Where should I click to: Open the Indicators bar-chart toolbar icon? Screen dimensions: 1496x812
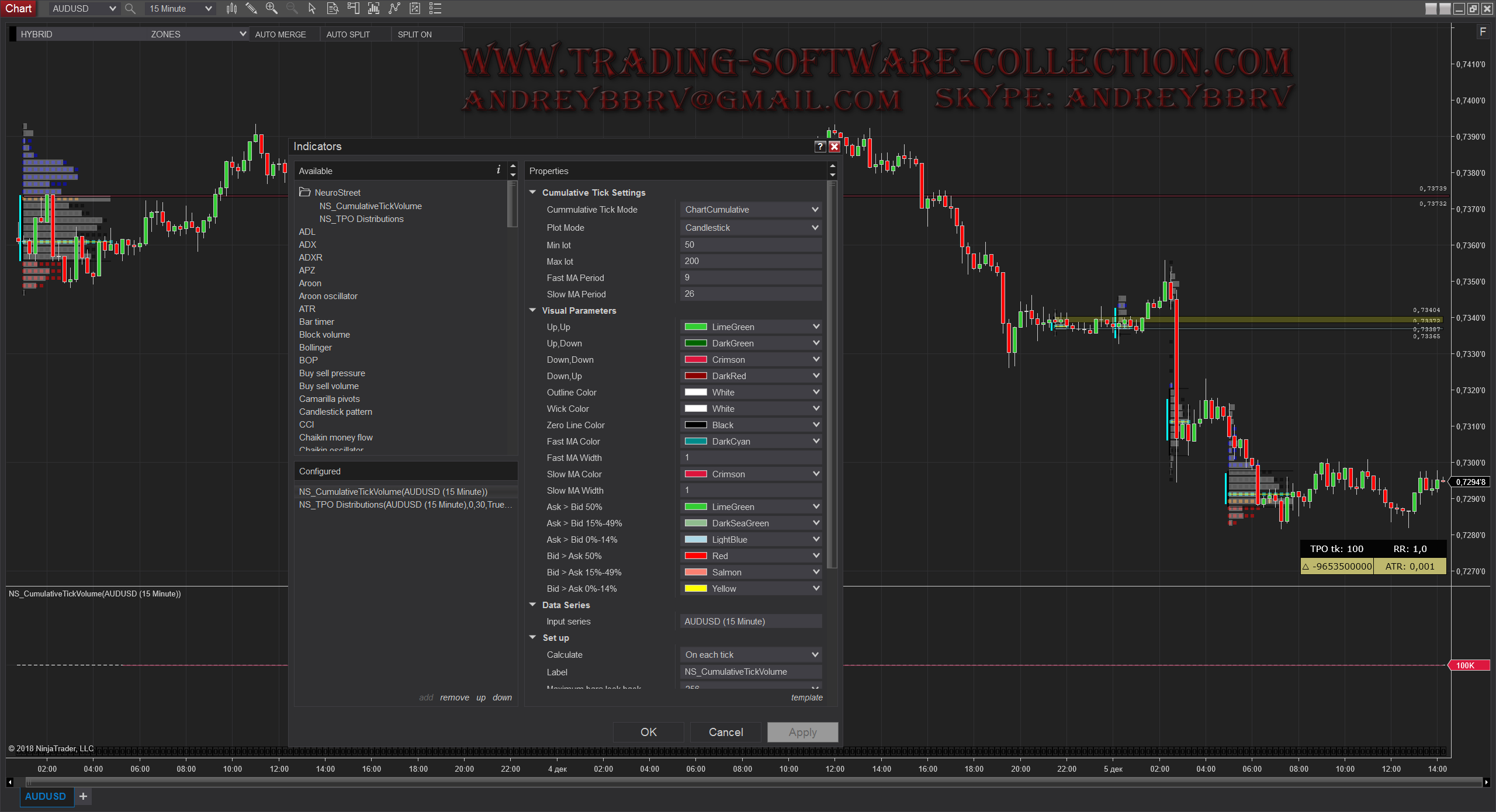(x=373, y=8)
